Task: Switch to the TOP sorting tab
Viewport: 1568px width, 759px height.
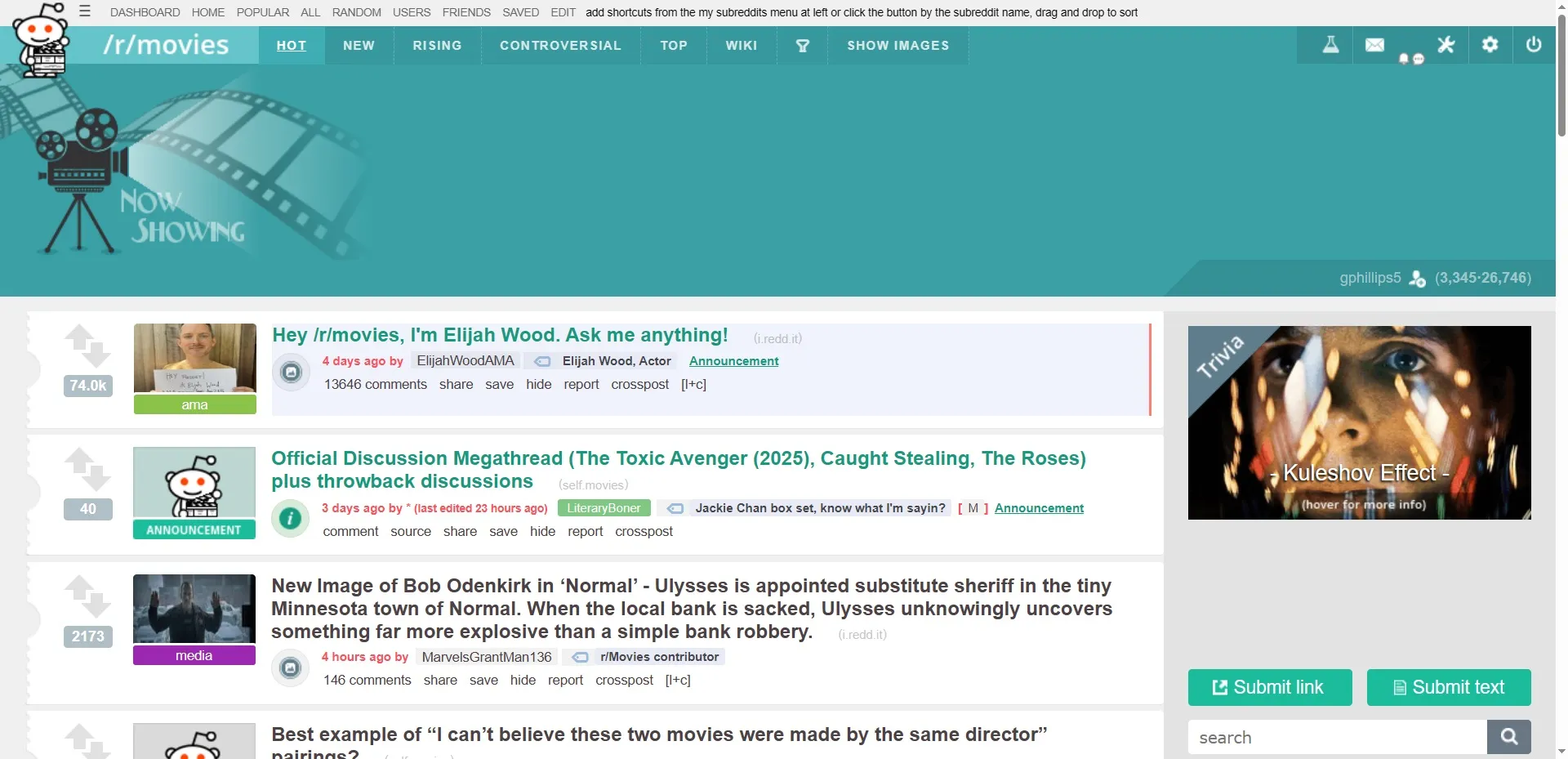Action: coord(674,46)
